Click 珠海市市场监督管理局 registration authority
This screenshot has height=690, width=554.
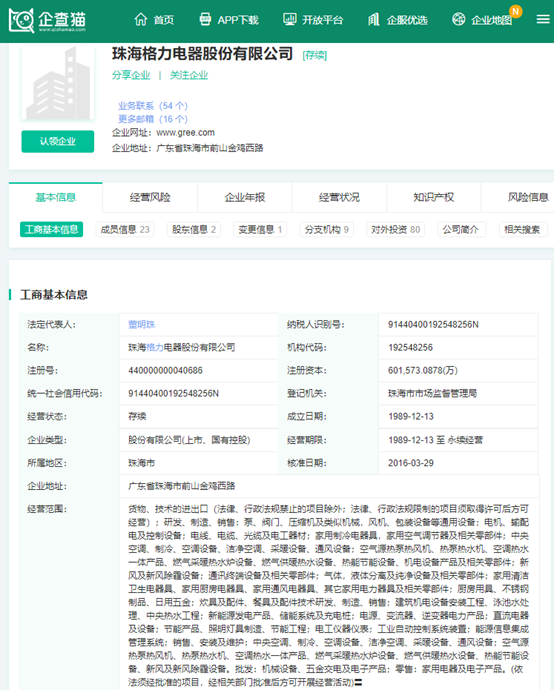click(x=433, y=393)
